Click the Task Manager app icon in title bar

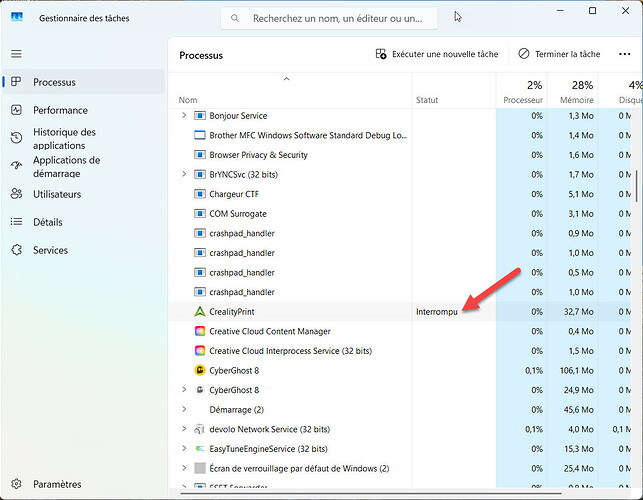(x=17, y=17)
